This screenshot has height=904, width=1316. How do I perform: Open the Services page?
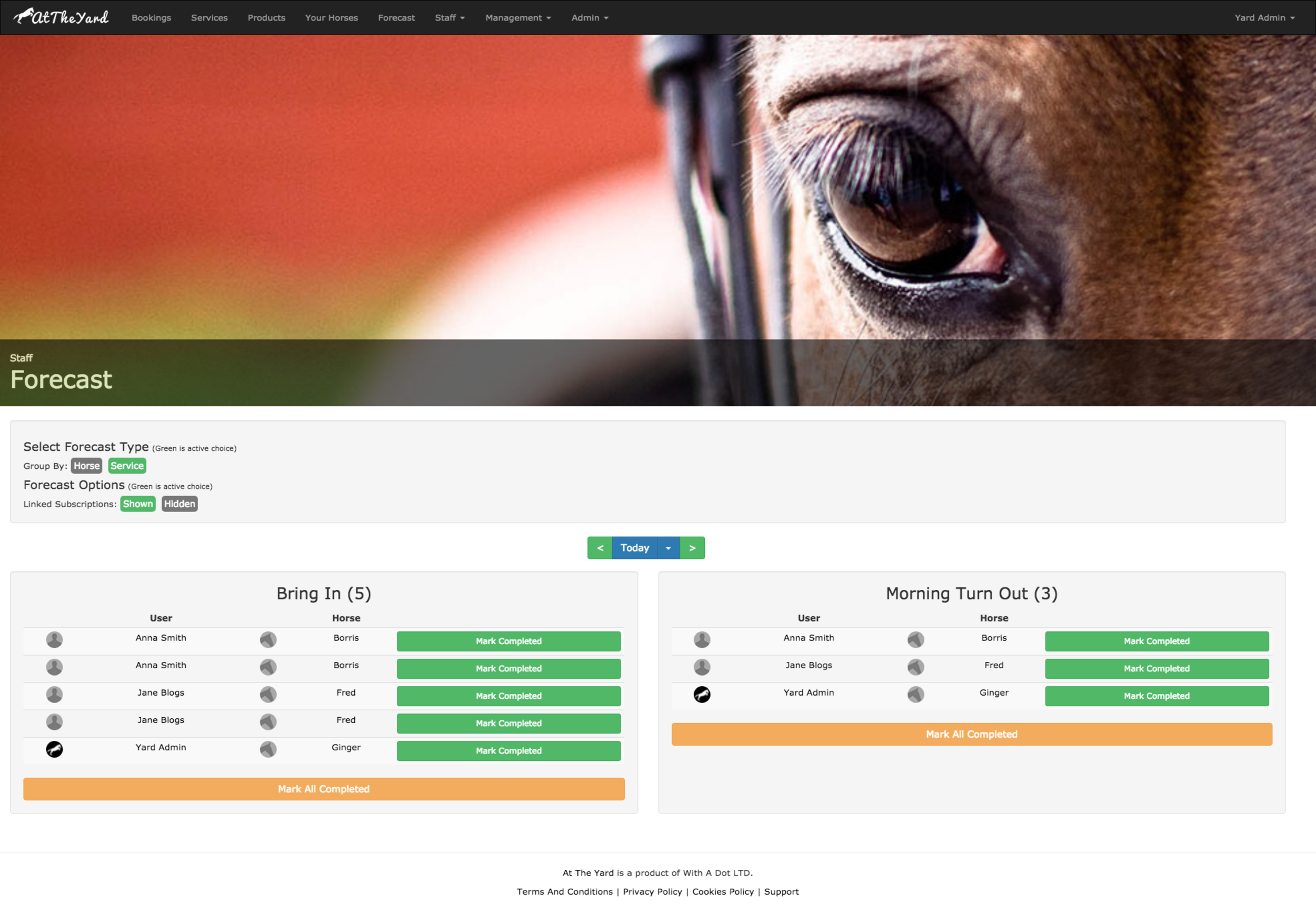(x=209, y=17)
